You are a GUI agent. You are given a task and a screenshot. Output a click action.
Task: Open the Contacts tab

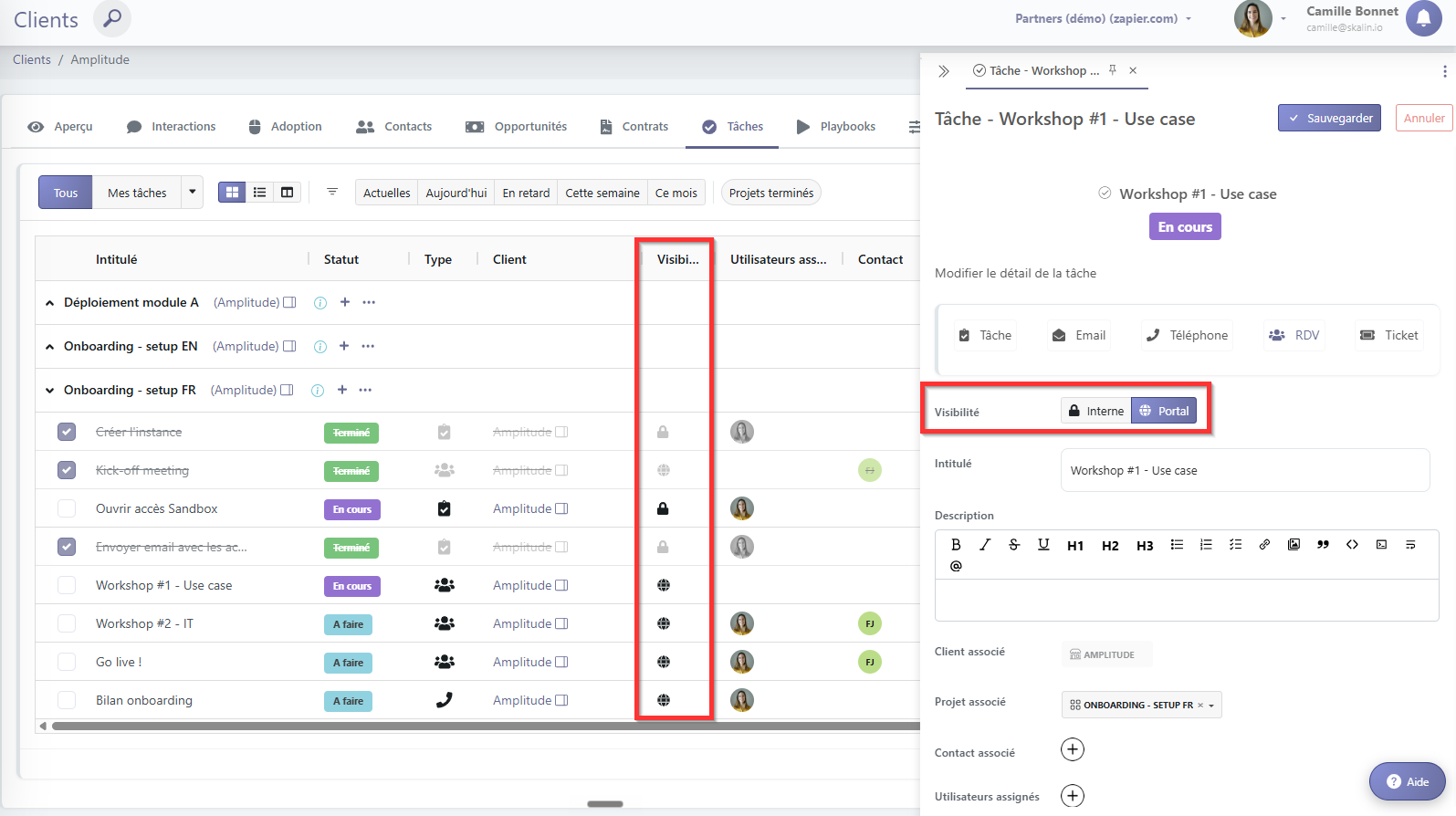tap(394, 127)
